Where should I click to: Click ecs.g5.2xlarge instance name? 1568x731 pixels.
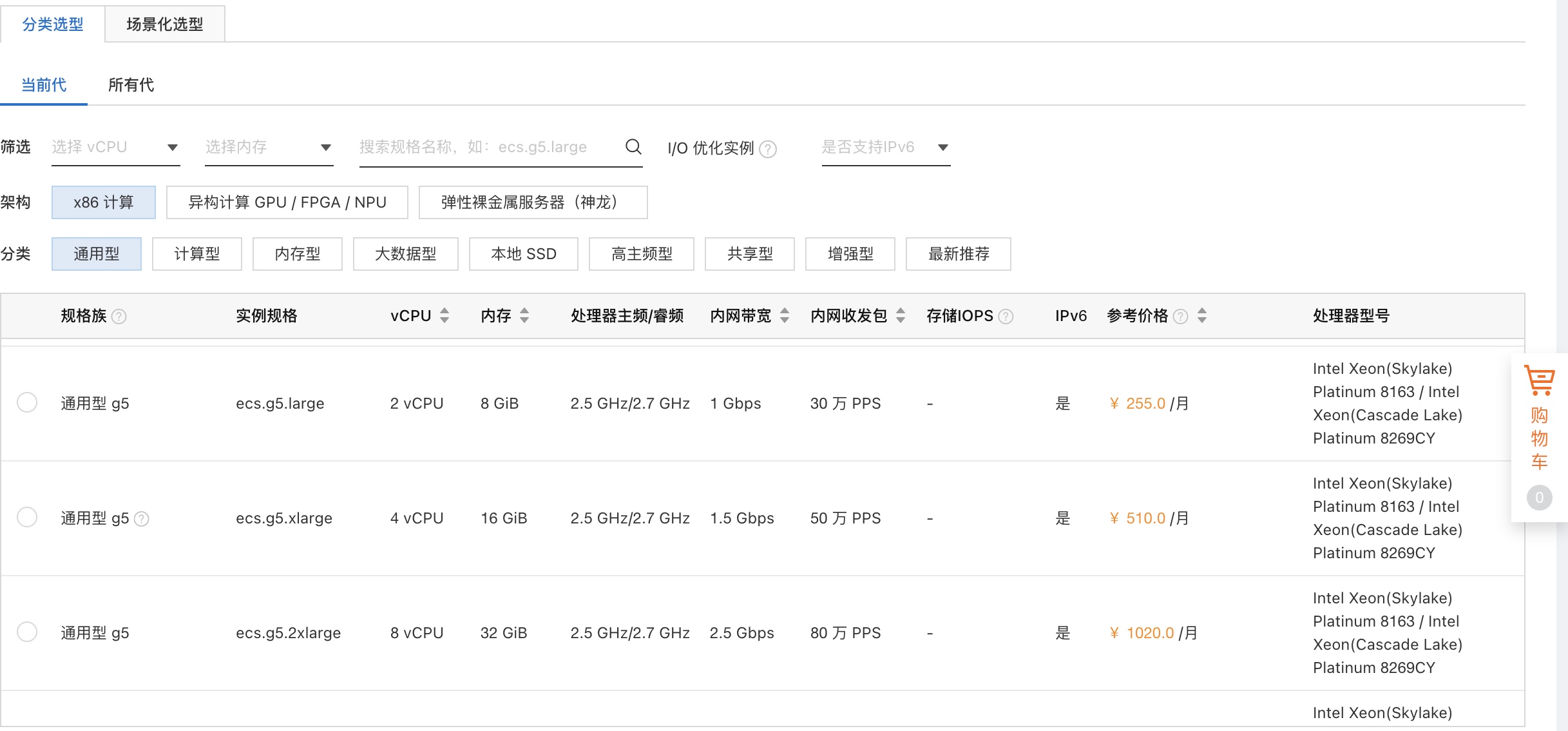[x=289, y=633]
